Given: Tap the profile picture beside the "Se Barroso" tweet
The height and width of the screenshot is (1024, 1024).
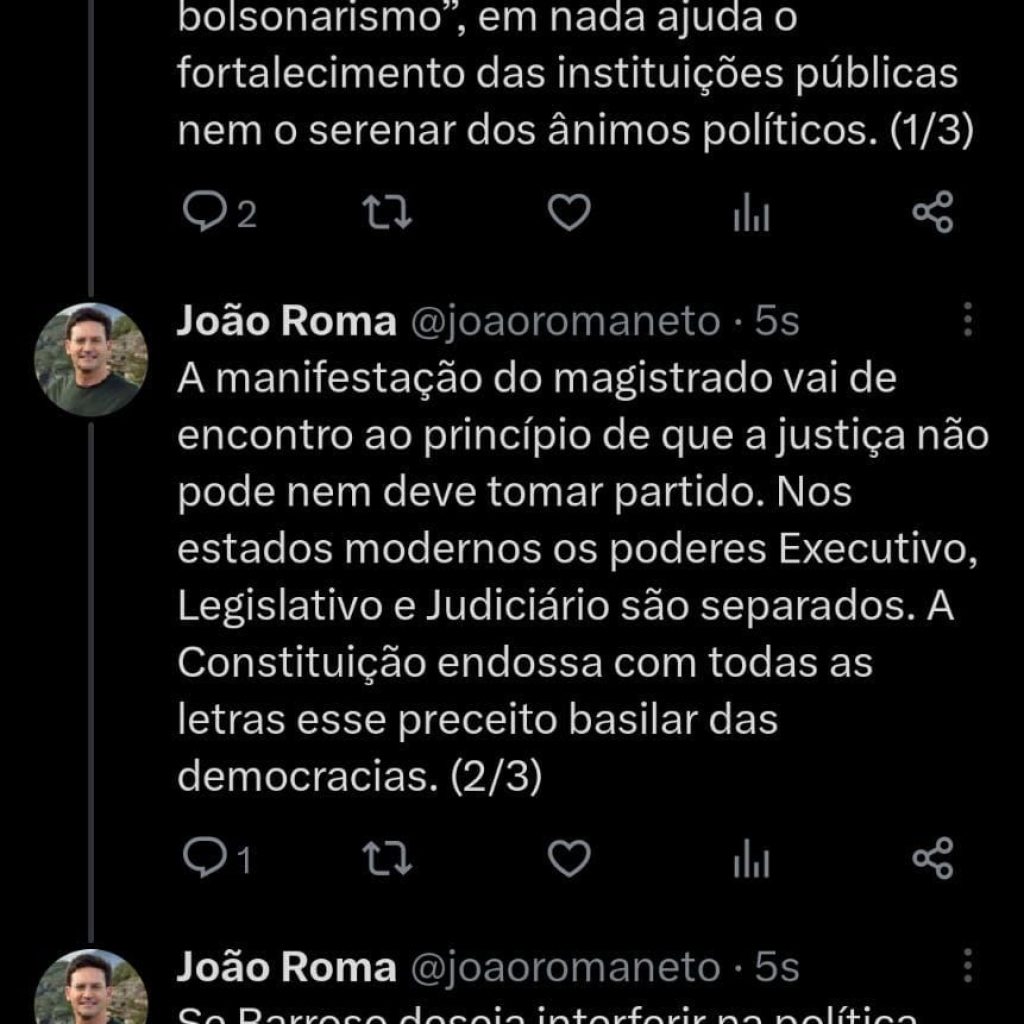Looking at the screenshot, I should 91,990.
